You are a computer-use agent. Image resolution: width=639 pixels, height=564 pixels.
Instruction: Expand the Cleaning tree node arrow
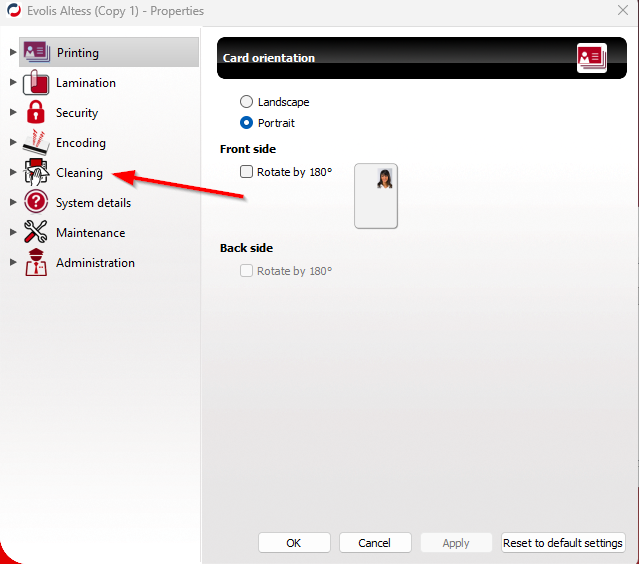[13, 172]
